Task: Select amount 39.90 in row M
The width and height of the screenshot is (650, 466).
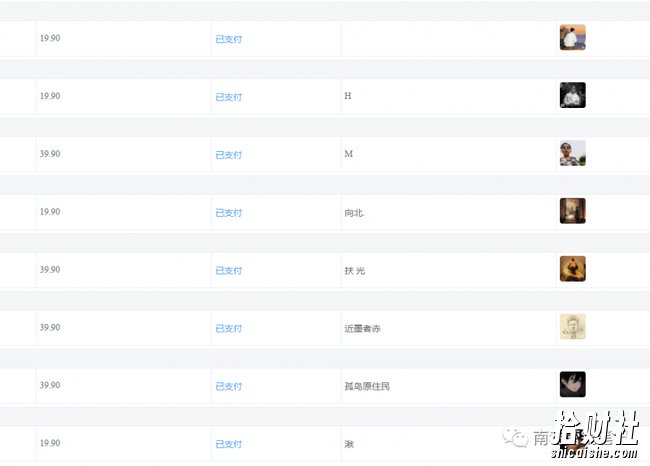Action: [x=50, y=154]
